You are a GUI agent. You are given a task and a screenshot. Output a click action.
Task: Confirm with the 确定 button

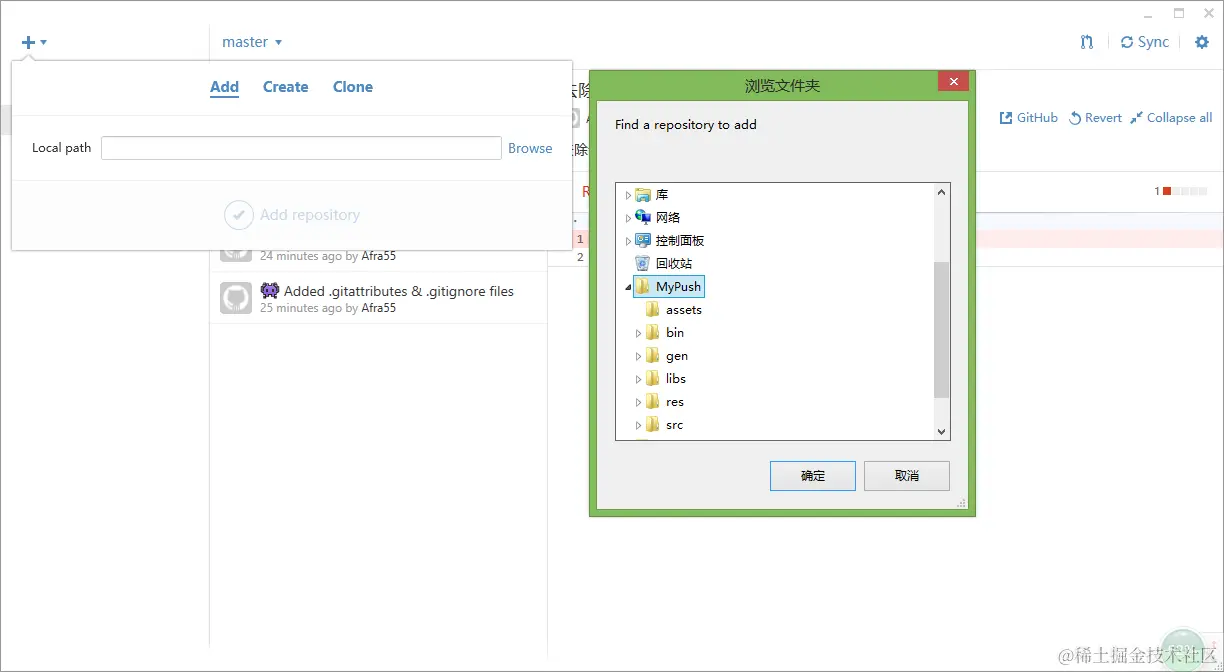[x=813, y=476]
